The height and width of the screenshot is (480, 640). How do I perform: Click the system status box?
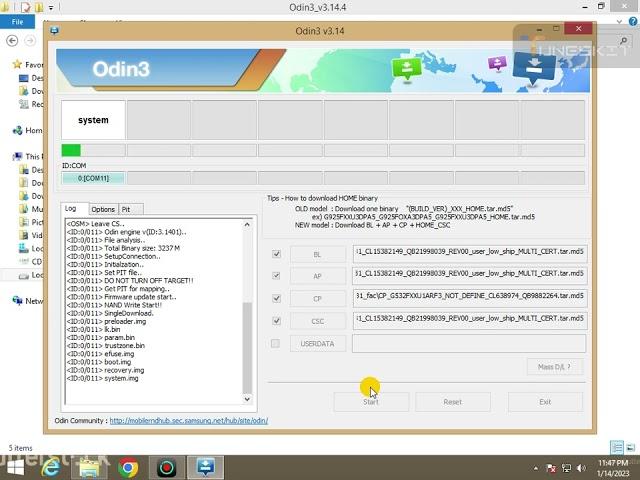pyautogui.click(x=93, y=120)
